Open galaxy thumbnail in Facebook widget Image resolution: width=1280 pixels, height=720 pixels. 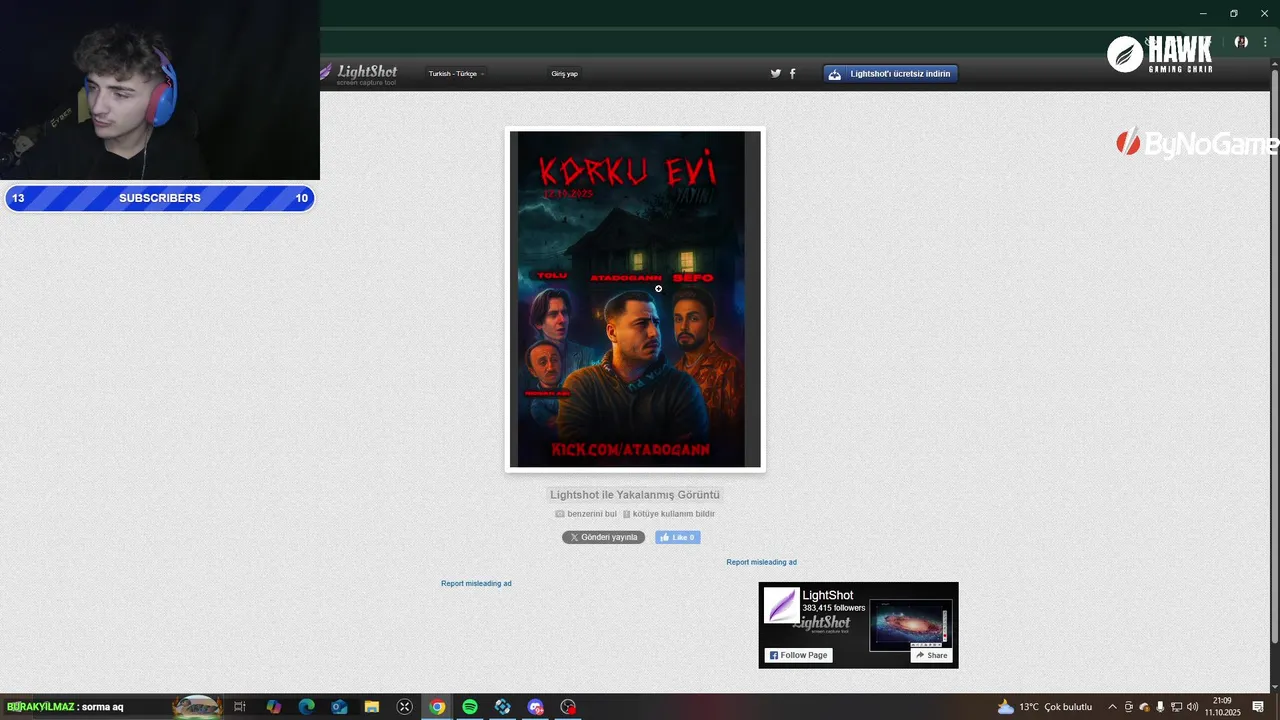tap(910, 626)
